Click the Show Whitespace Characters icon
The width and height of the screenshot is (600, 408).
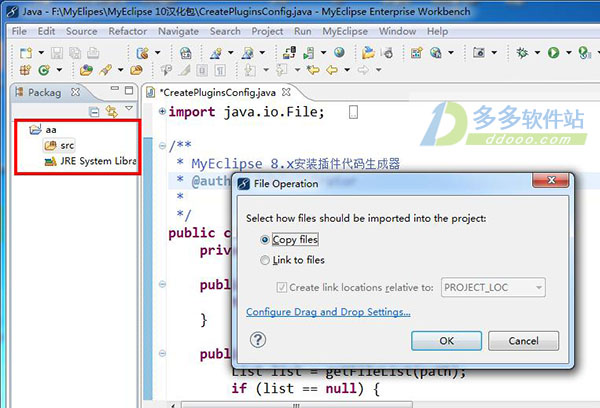coord(220,70)
